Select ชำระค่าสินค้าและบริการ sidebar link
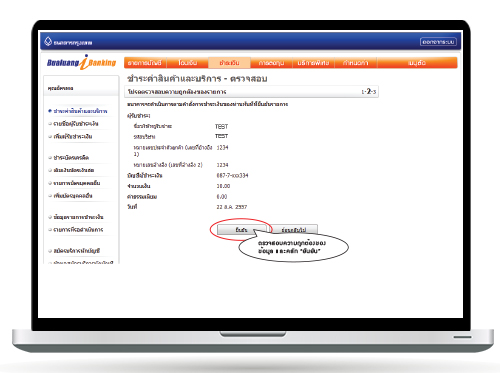500x373 pixels. point(80,111)
